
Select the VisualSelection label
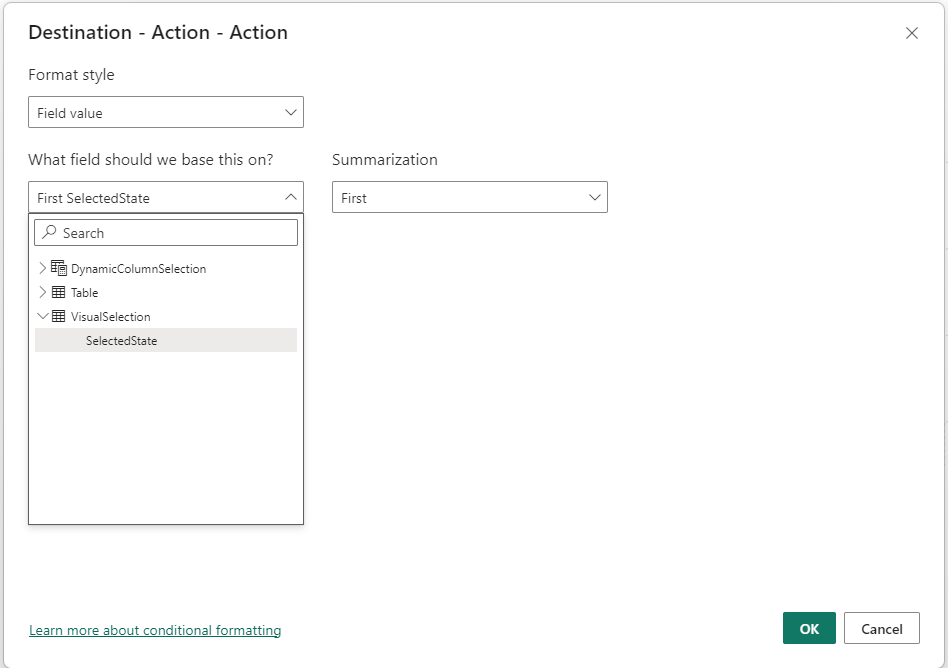click(111, 317)
